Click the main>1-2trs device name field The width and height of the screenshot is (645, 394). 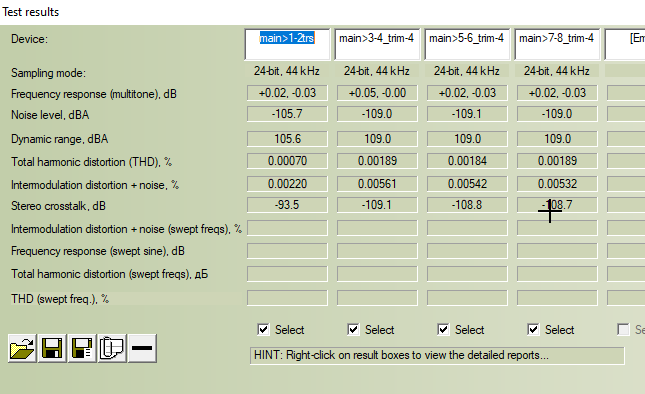(287, 44)
